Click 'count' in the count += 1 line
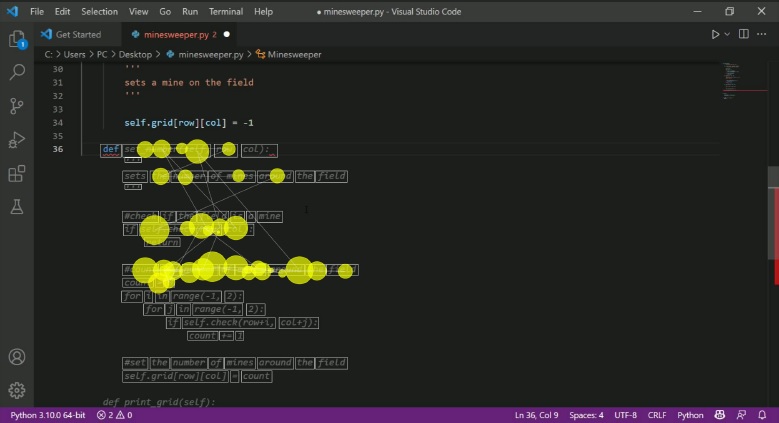This screenshot has width=779, height=423. pyautogui.click(x=202, y=336)
